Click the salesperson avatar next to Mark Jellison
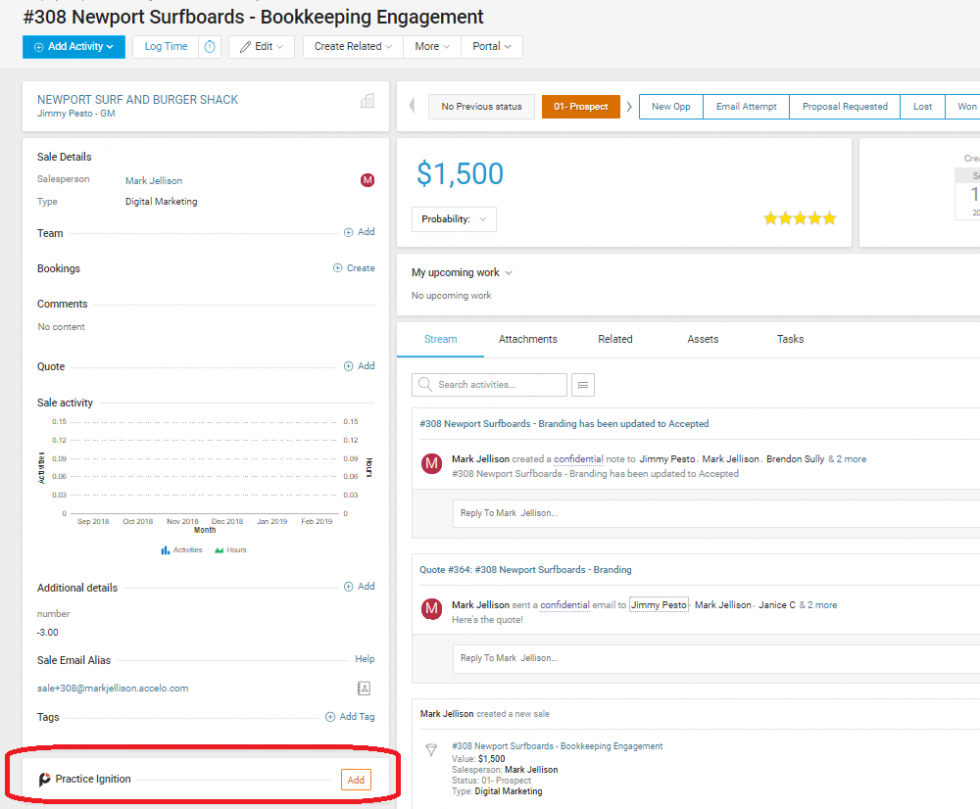This screenshot has width=980, height=809. [367, 180]
